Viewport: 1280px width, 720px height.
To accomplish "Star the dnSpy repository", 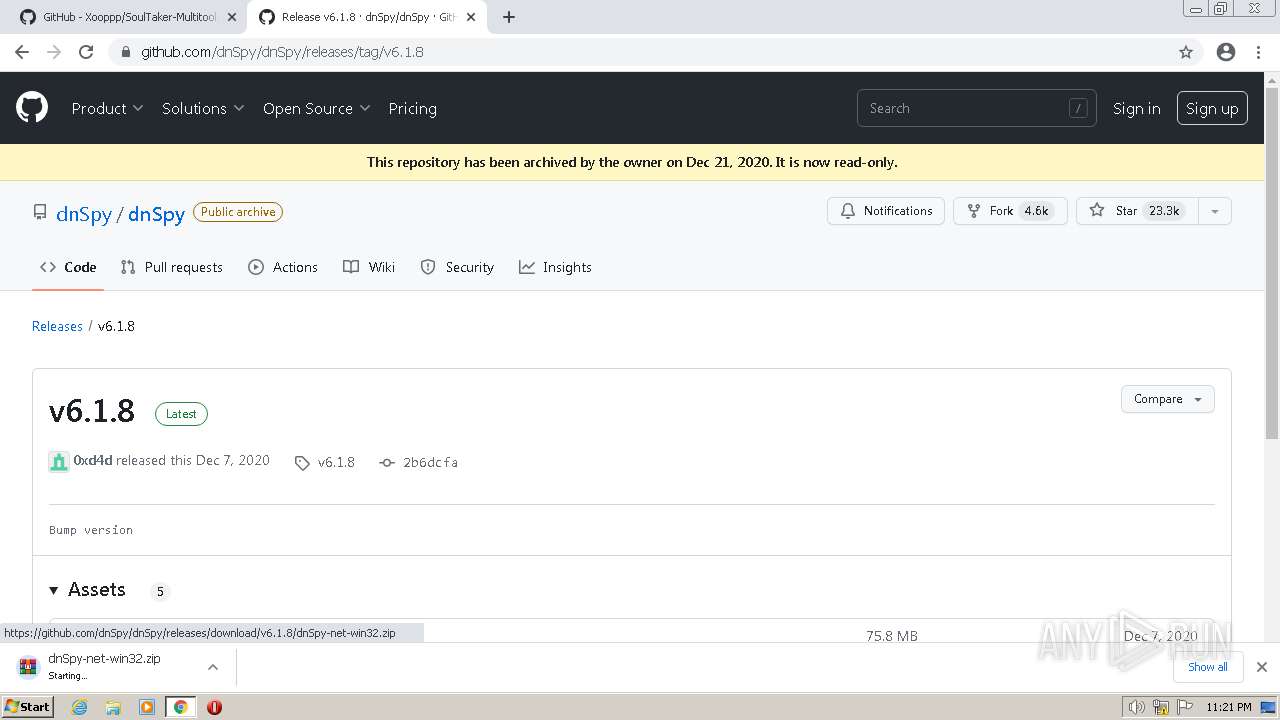I will (1137, 211).
